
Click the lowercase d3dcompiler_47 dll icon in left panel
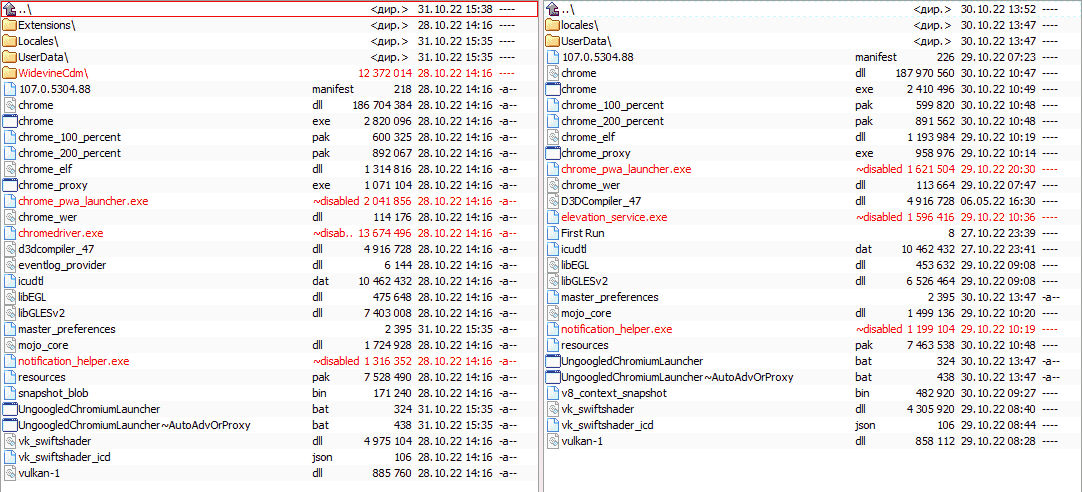(x=10, y=249)
